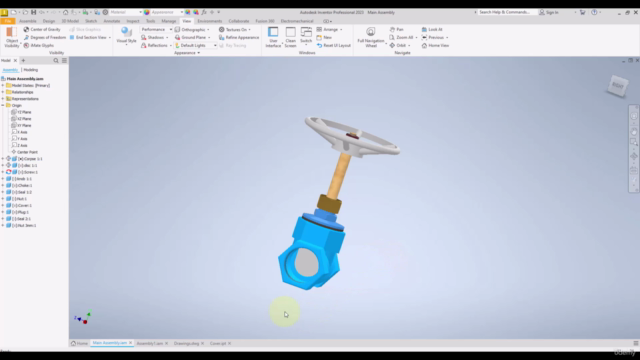Open the Help question mark icon

point(594,12)
